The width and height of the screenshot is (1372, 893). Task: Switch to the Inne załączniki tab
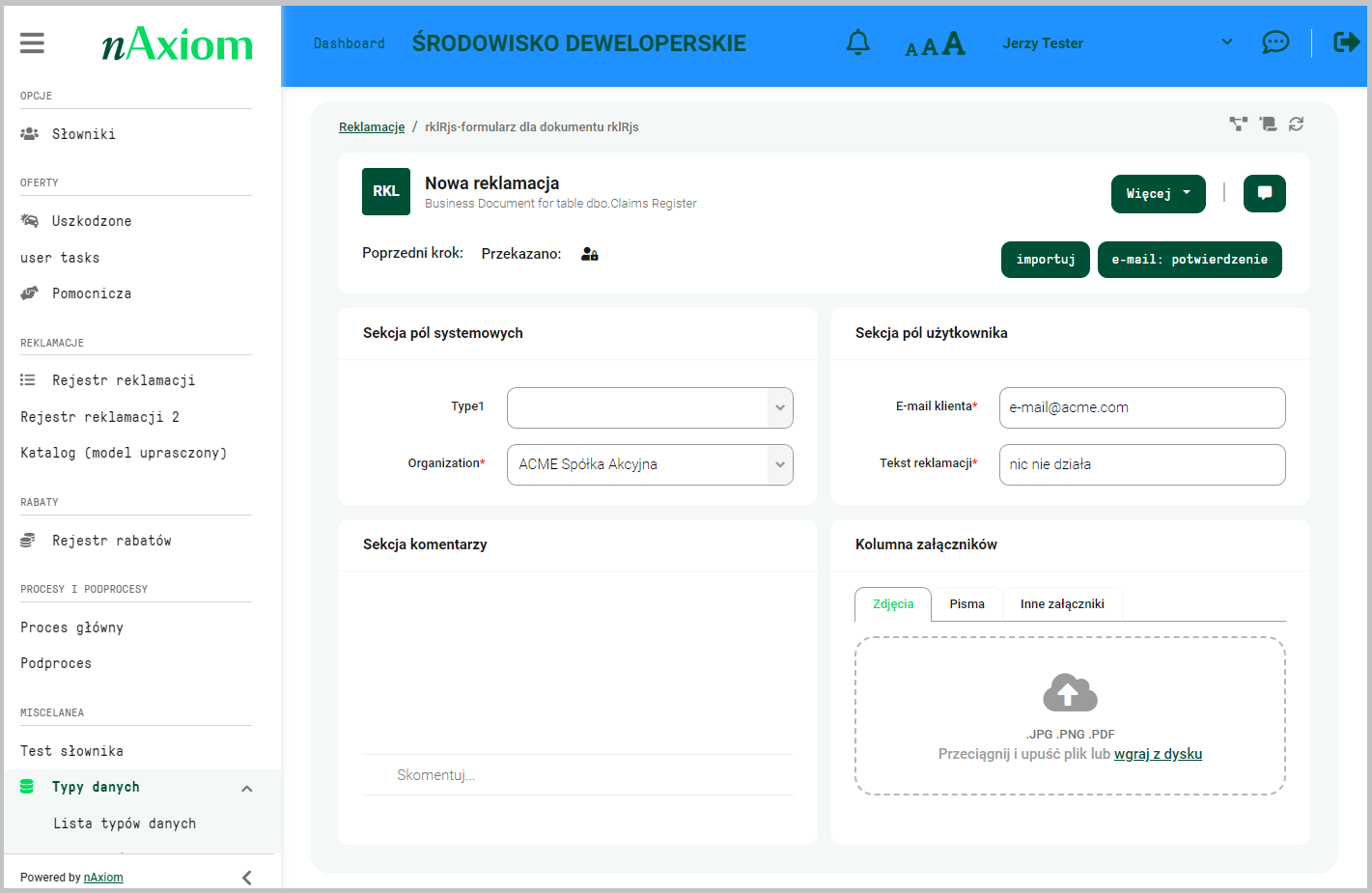pyautogui.click(x=1061, y=603)
